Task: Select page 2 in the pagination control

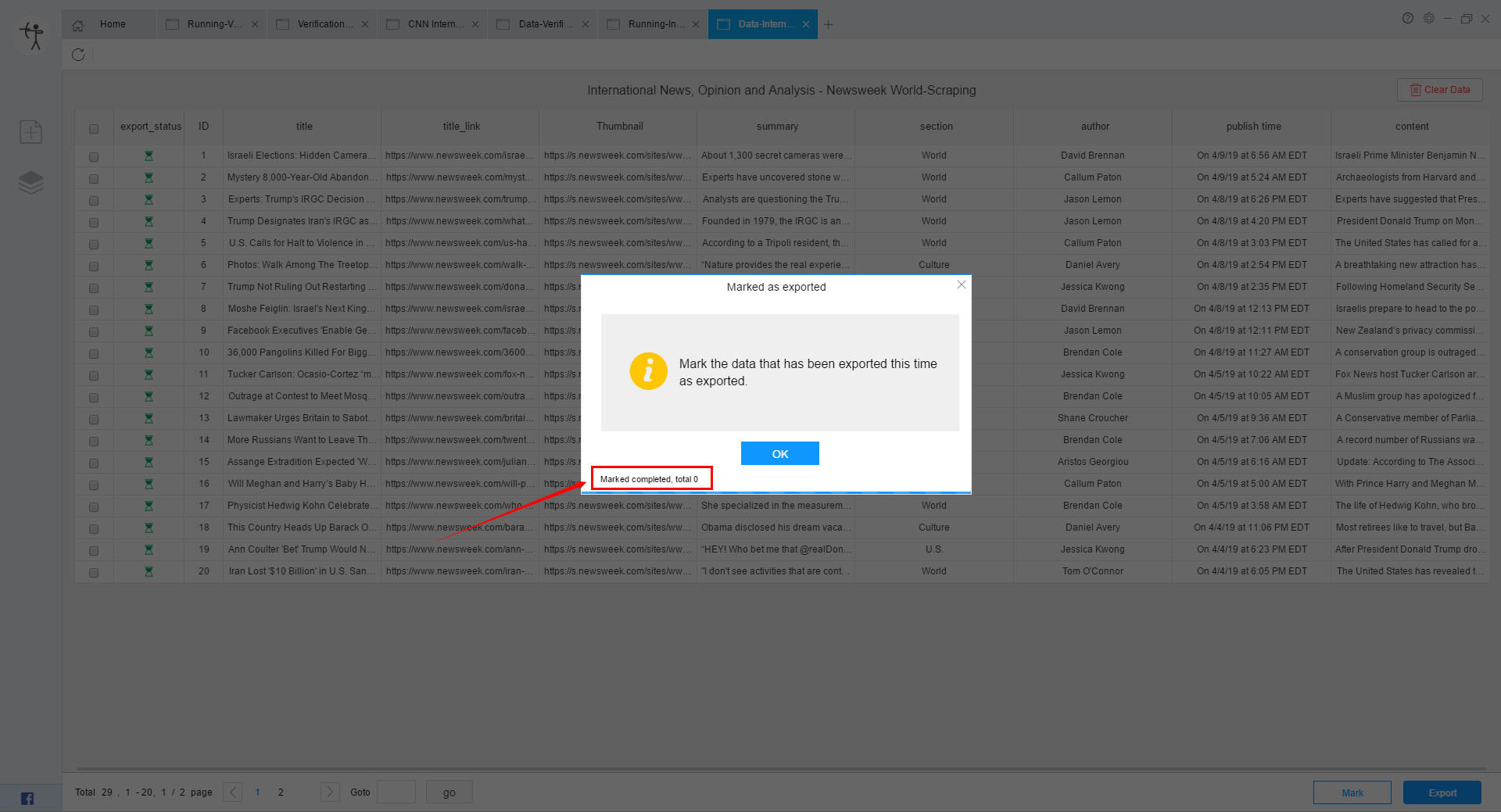Action: [x=281, y=792]
